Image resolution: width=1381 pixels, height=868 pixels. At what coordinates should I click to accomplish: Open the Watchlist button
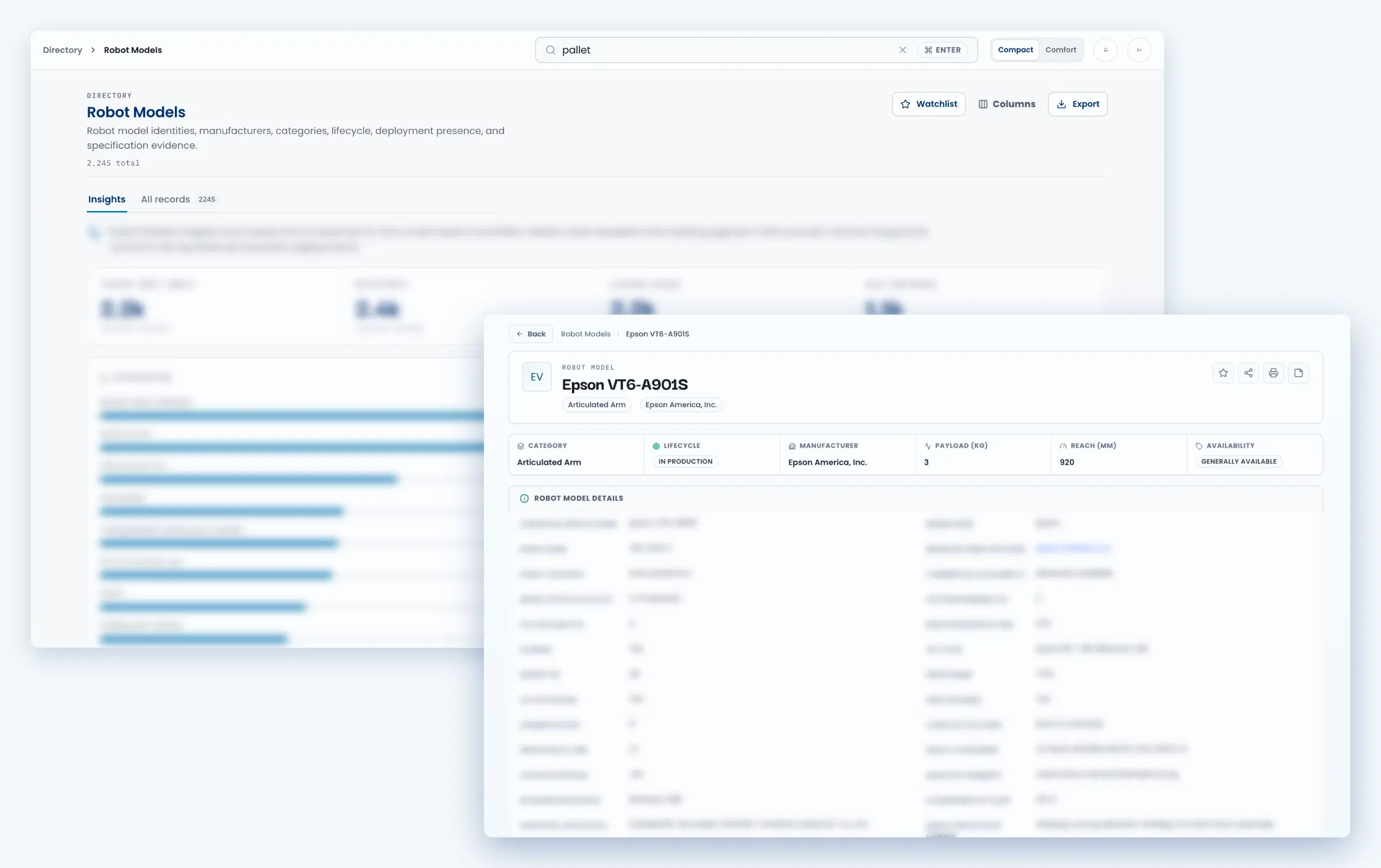(928, 104)
